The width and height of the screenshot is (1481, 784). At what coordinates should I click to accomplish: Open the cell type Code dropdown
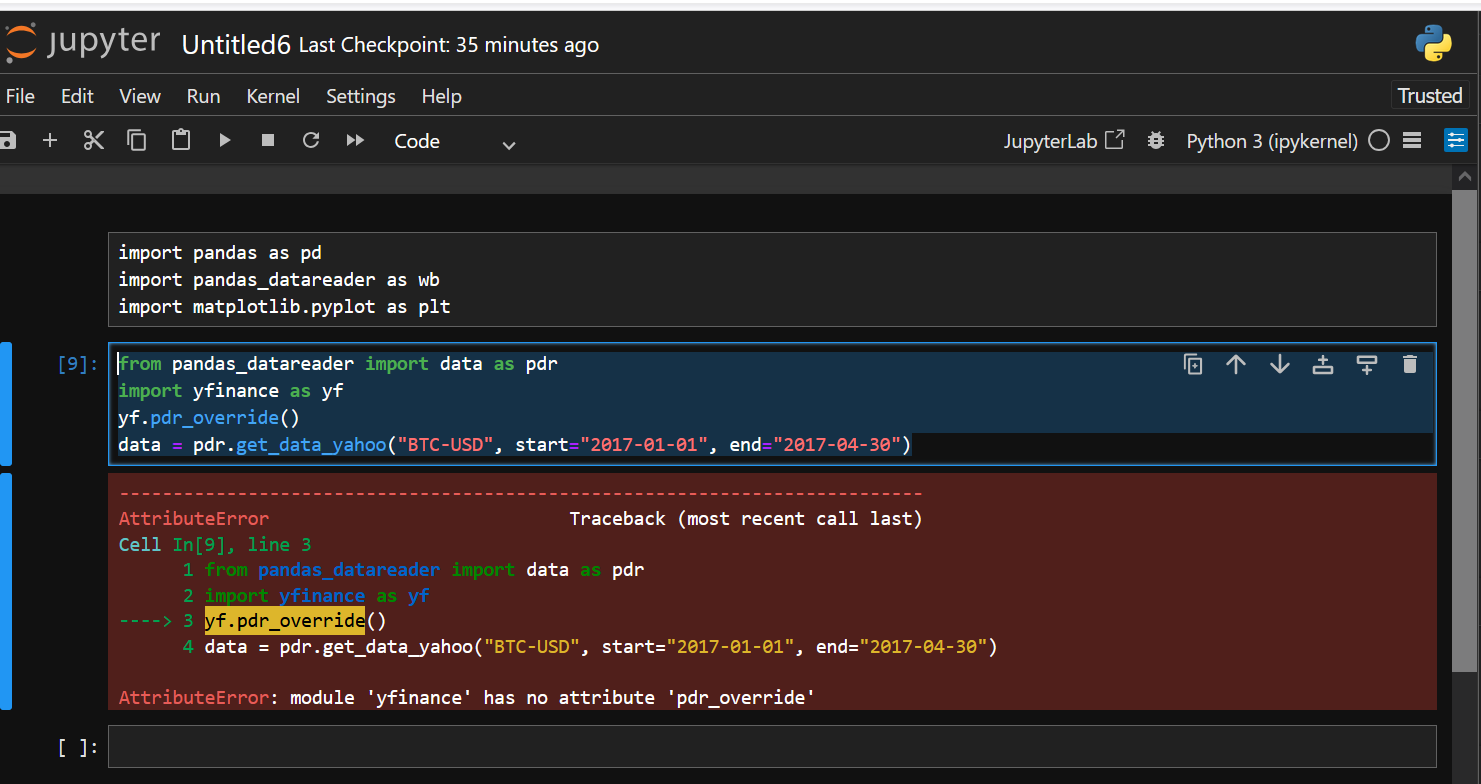click(x=455, y=142)
